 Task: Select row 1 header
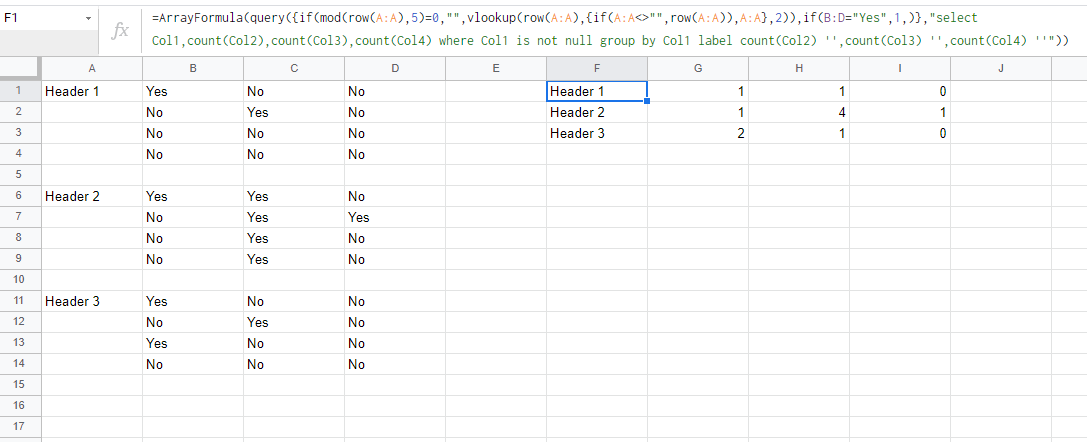[x=20, y=91]
